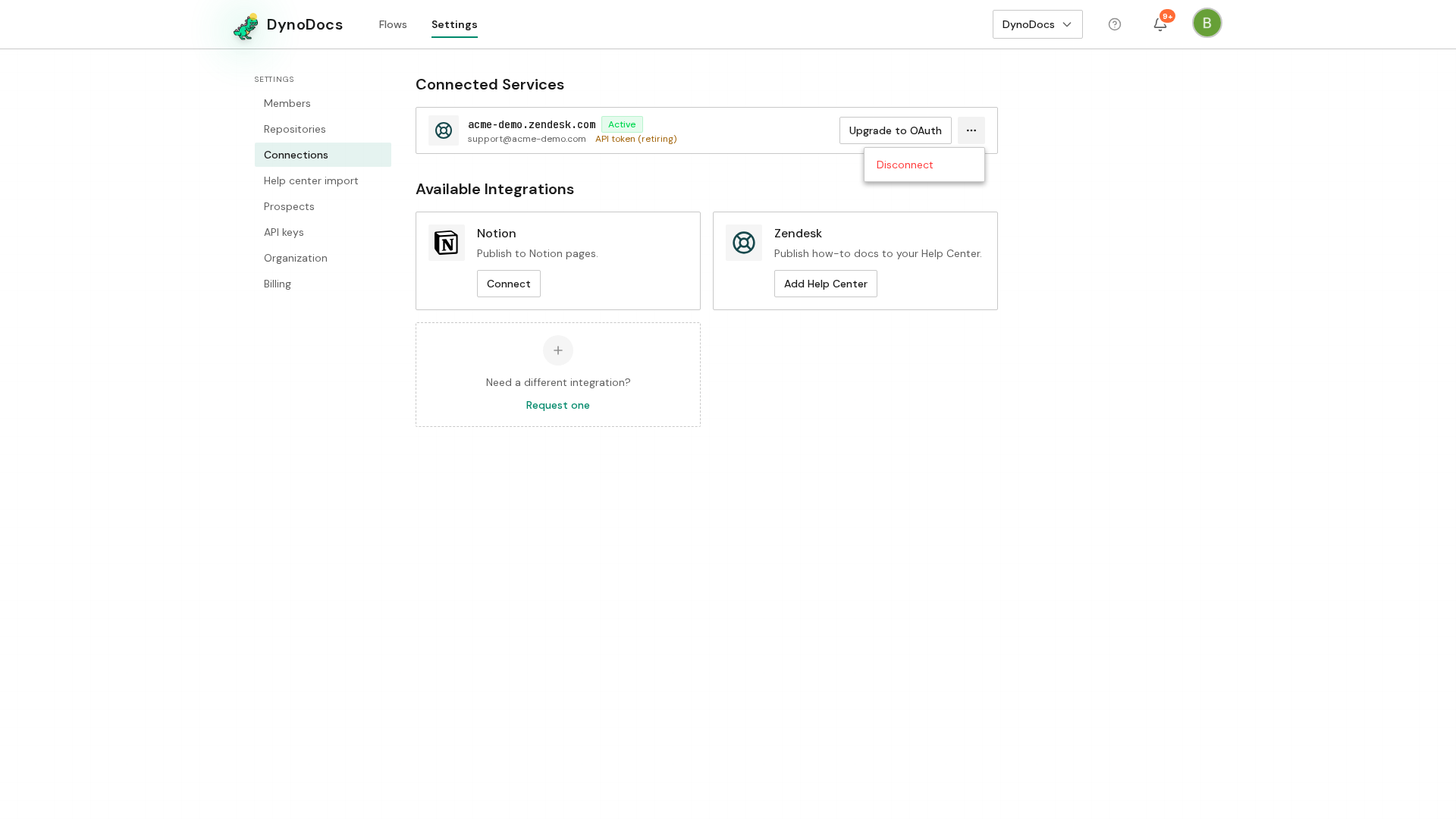Screen dimensions: 1456x819
Task: Click the API token (retiring) label
Action: [x=636, y=139]
